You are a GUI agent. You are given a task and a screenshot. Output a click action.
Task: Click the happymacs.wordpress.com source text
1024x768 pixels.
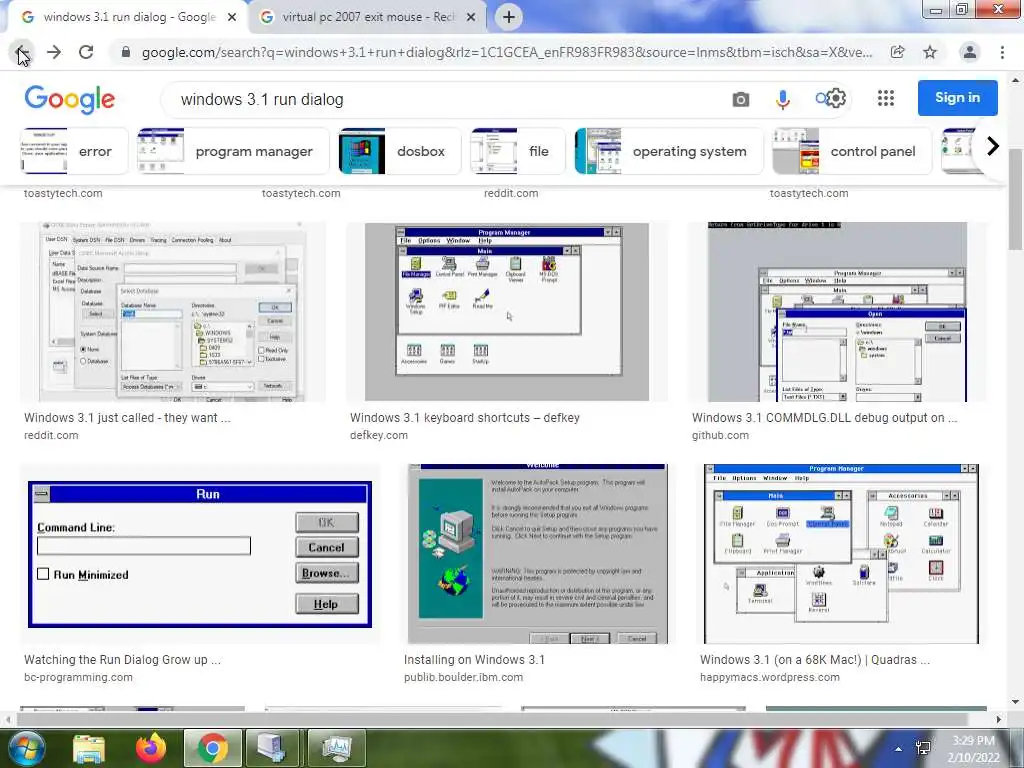point(770,678)
